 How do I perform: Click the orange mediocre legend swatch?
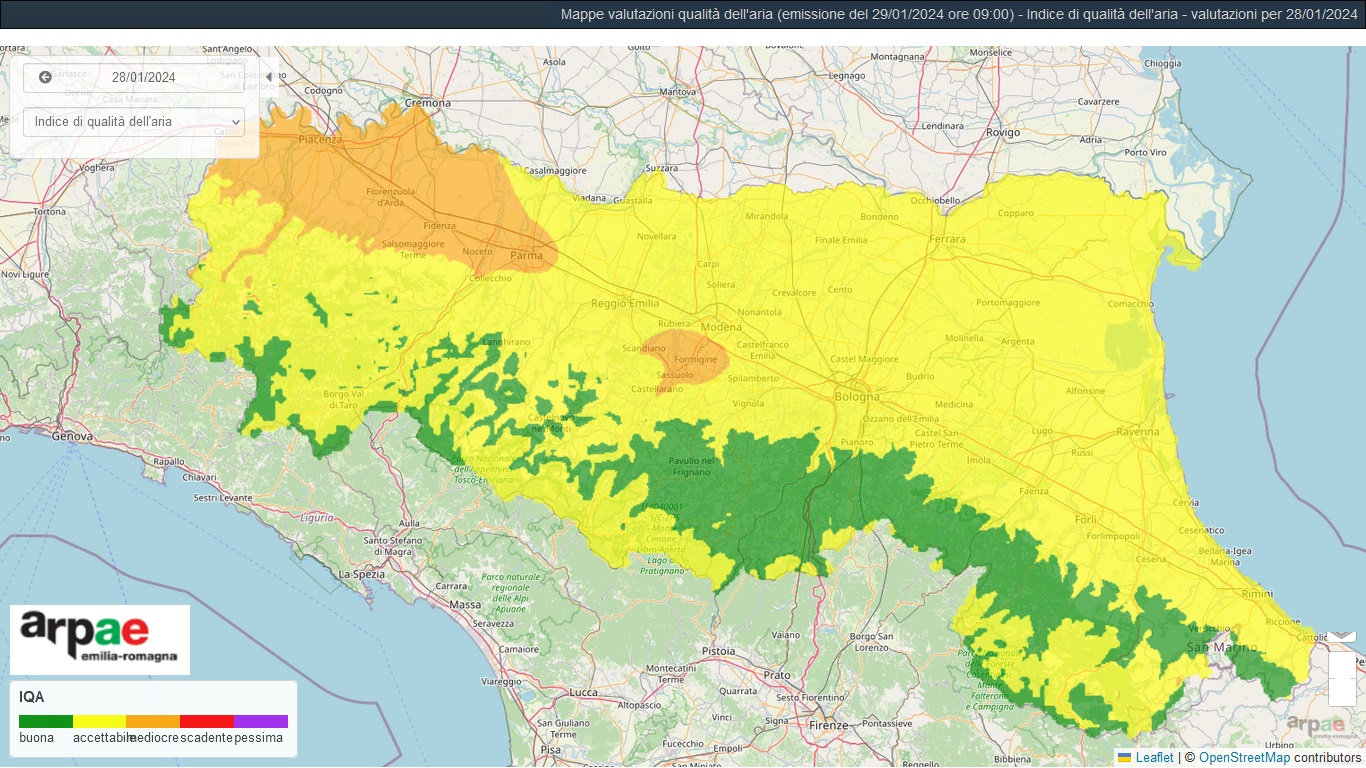point(153,721)
